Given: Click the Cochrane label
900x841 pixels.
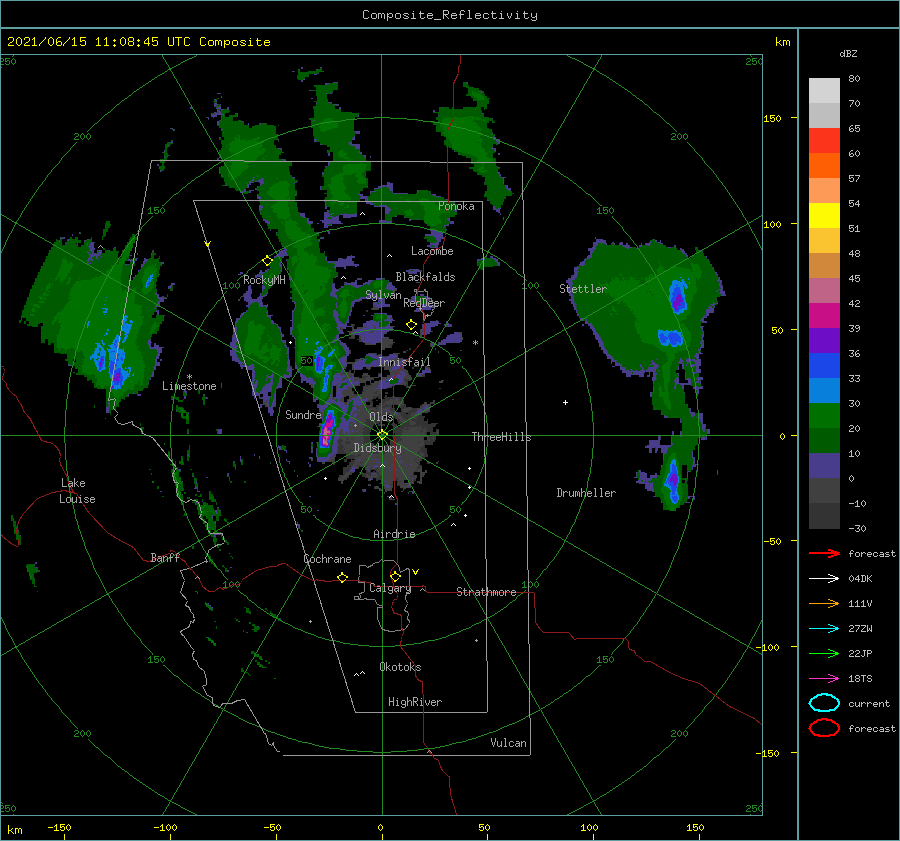Looking at the screenshot, I should point(327,559).
